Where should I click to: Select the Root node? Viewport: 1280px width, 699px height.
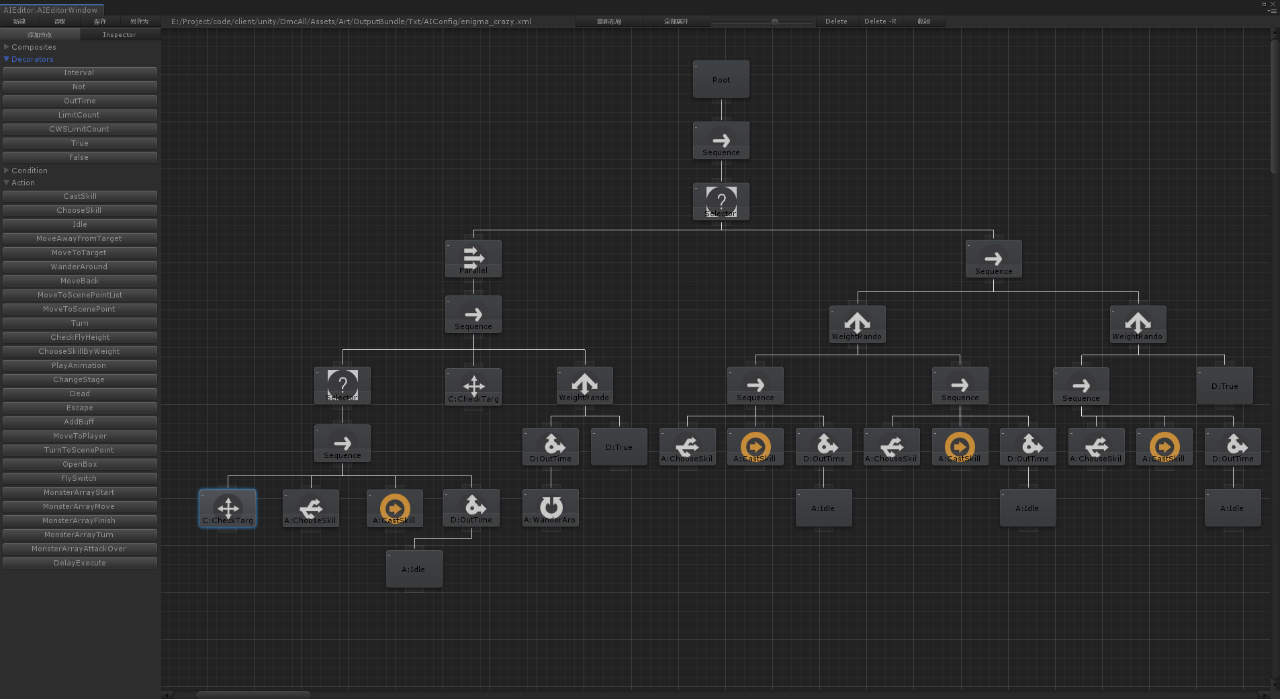pos(721,79)
